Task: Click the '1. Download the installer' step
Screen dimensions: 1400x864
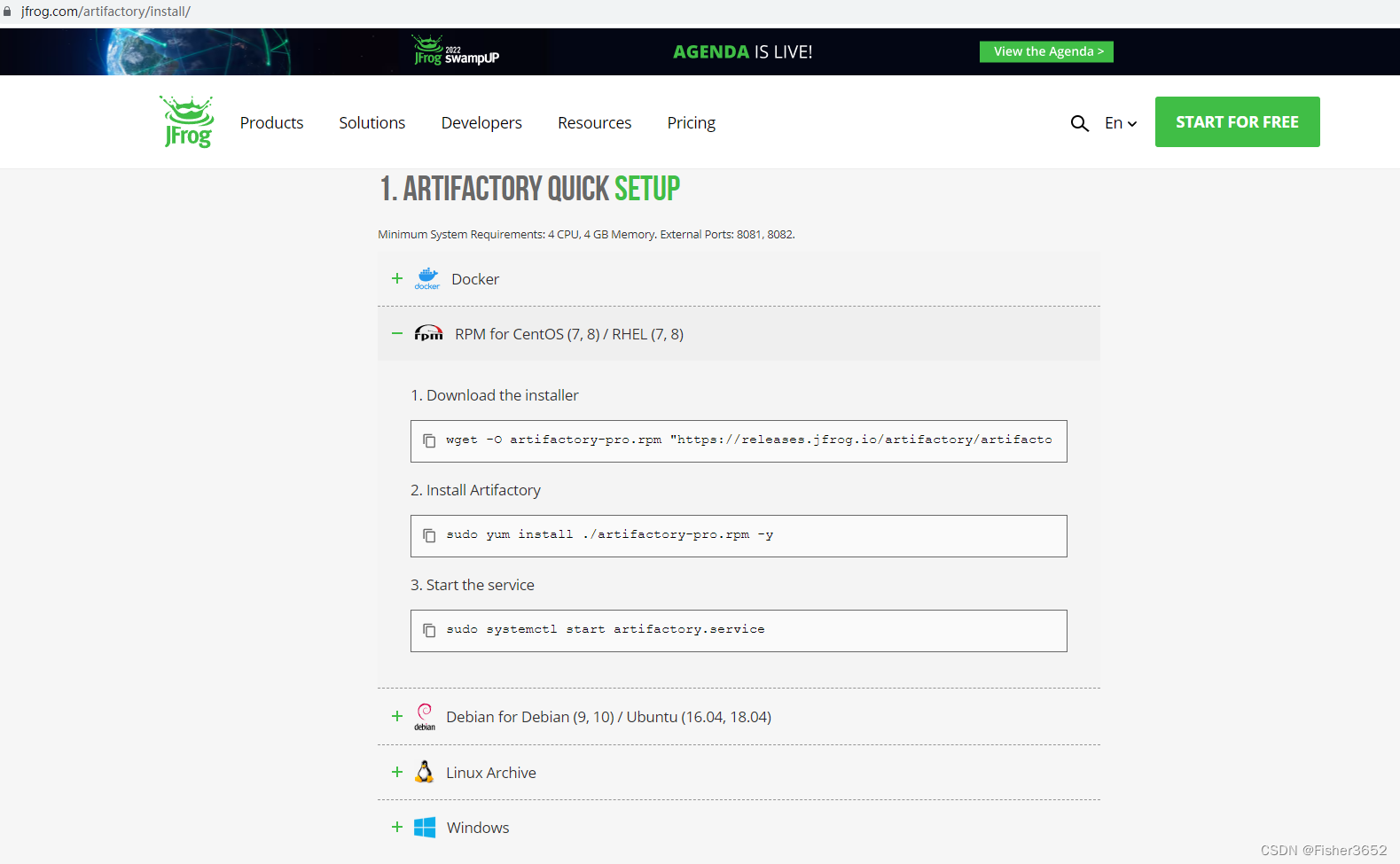Action: pyautogui.click(x=495, y=395)
